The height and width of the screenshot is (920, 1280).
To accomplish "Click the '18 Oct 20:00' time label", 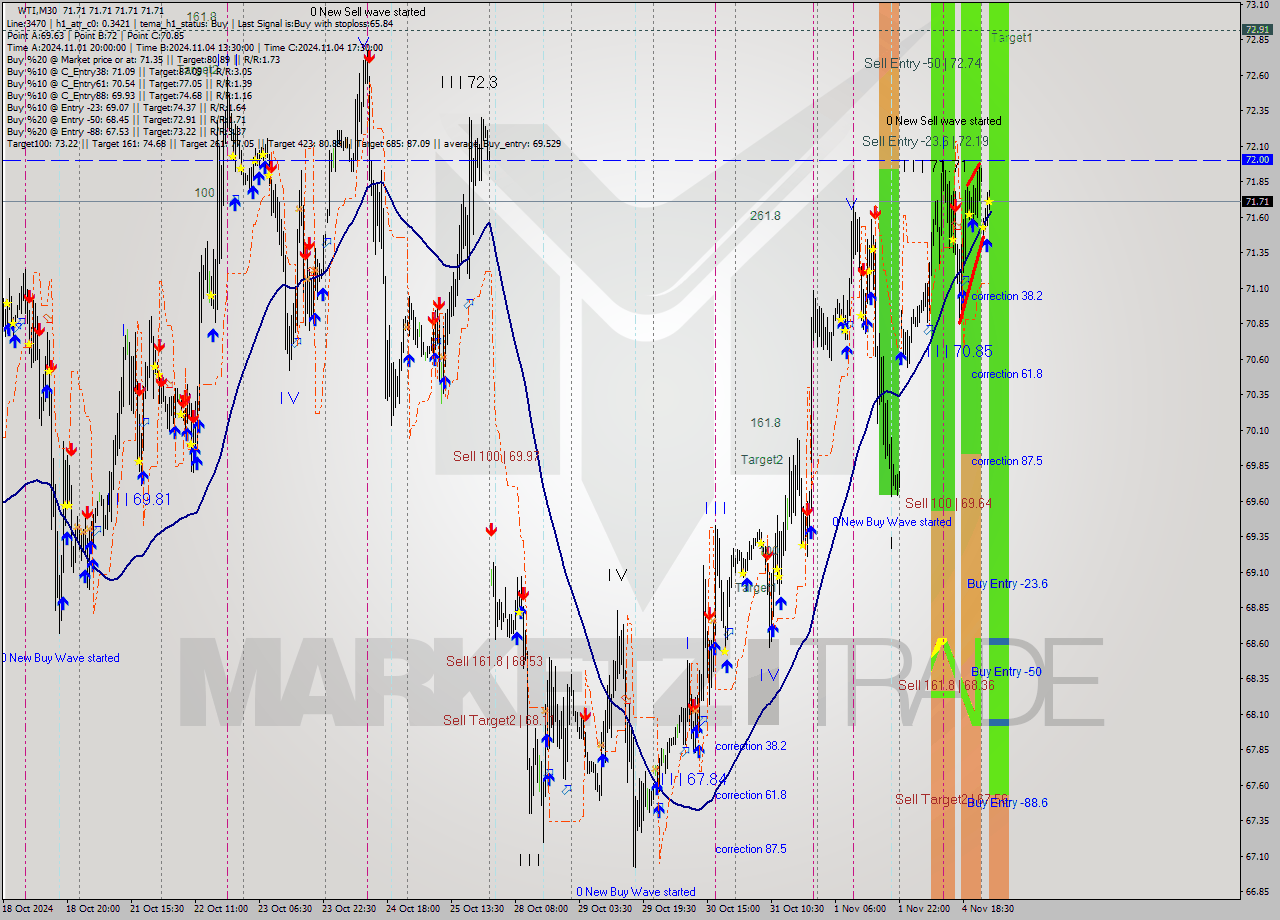I will click(x=94, y=909).
